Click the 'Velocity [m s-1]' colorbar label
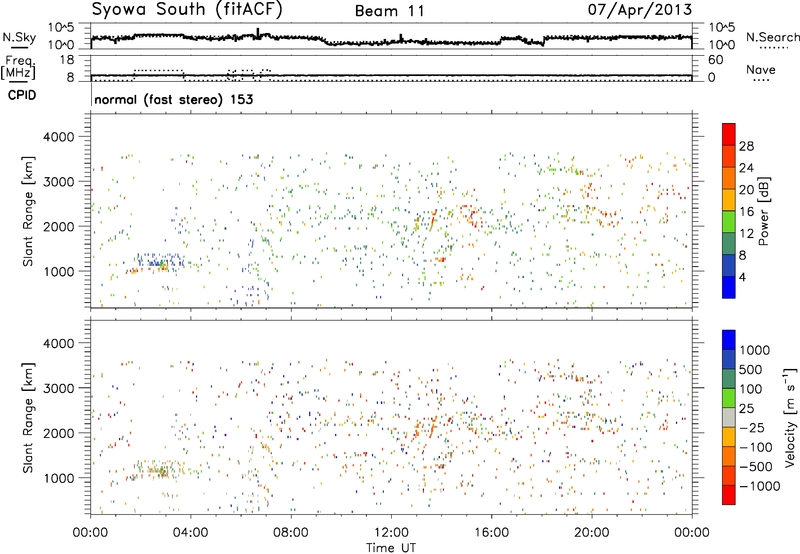 coord(790,417)
